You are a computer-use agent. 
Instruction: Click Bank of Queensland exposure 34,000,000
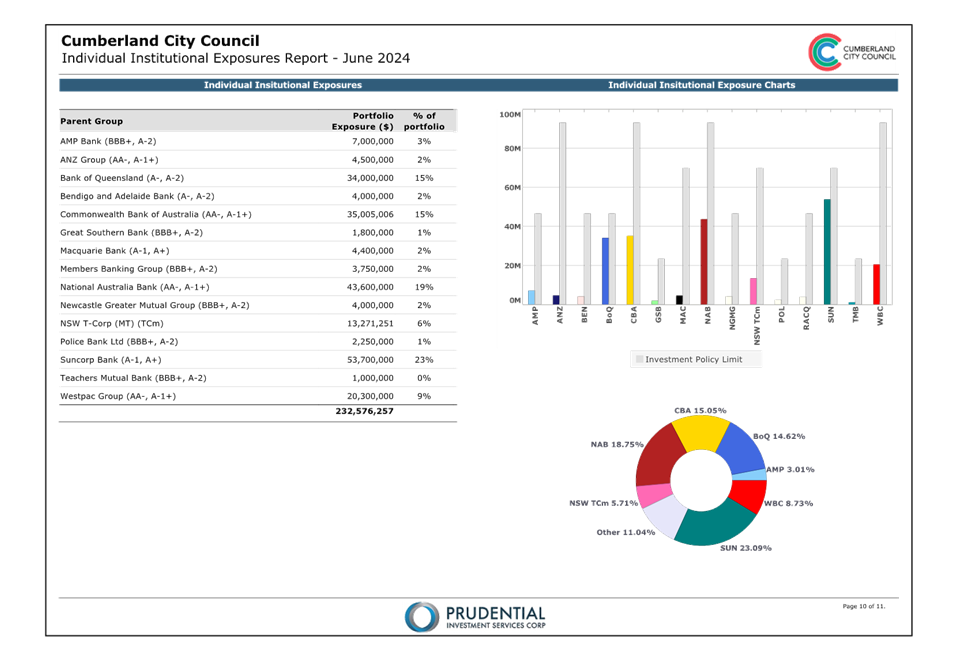coord(370,178)
